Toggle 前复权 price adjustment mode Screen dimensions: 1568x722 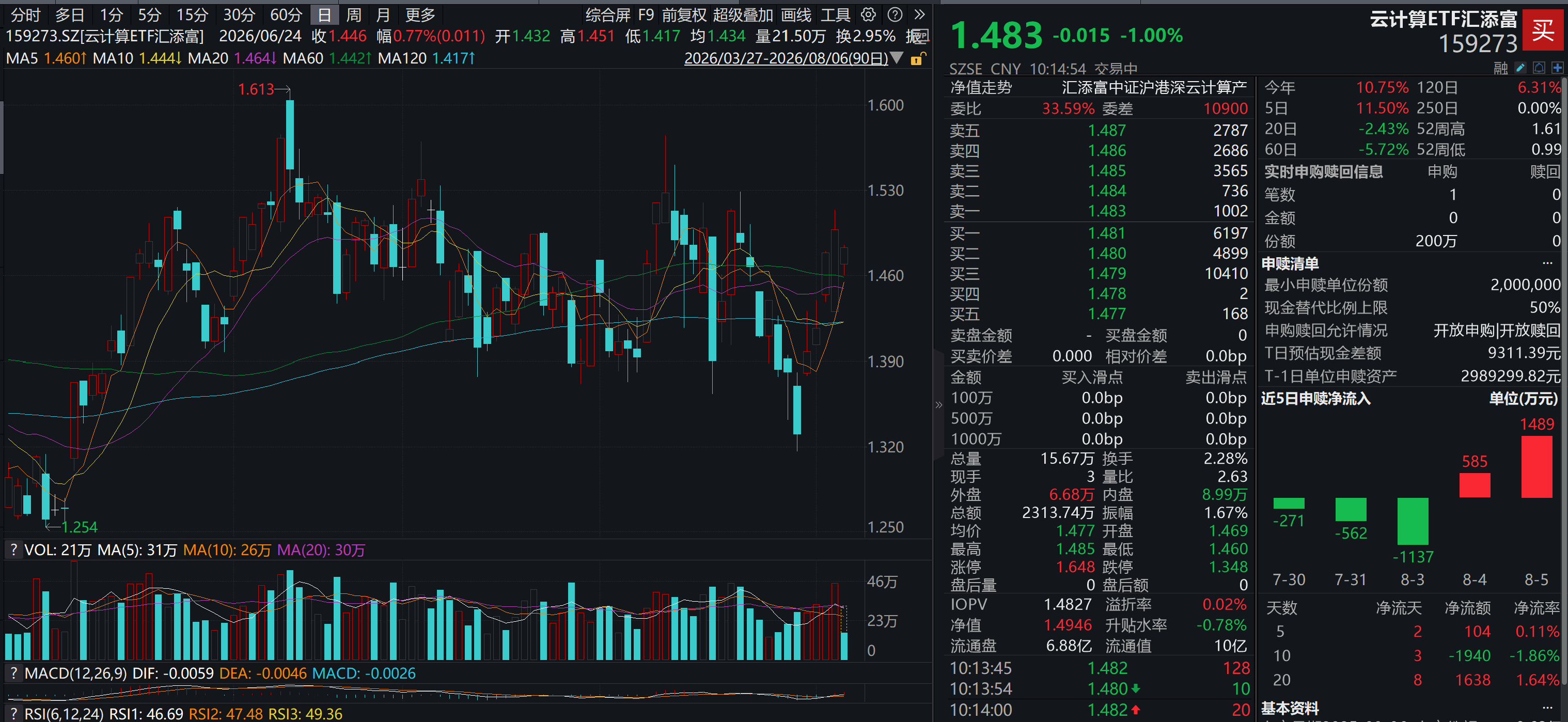tap(684, 14)
